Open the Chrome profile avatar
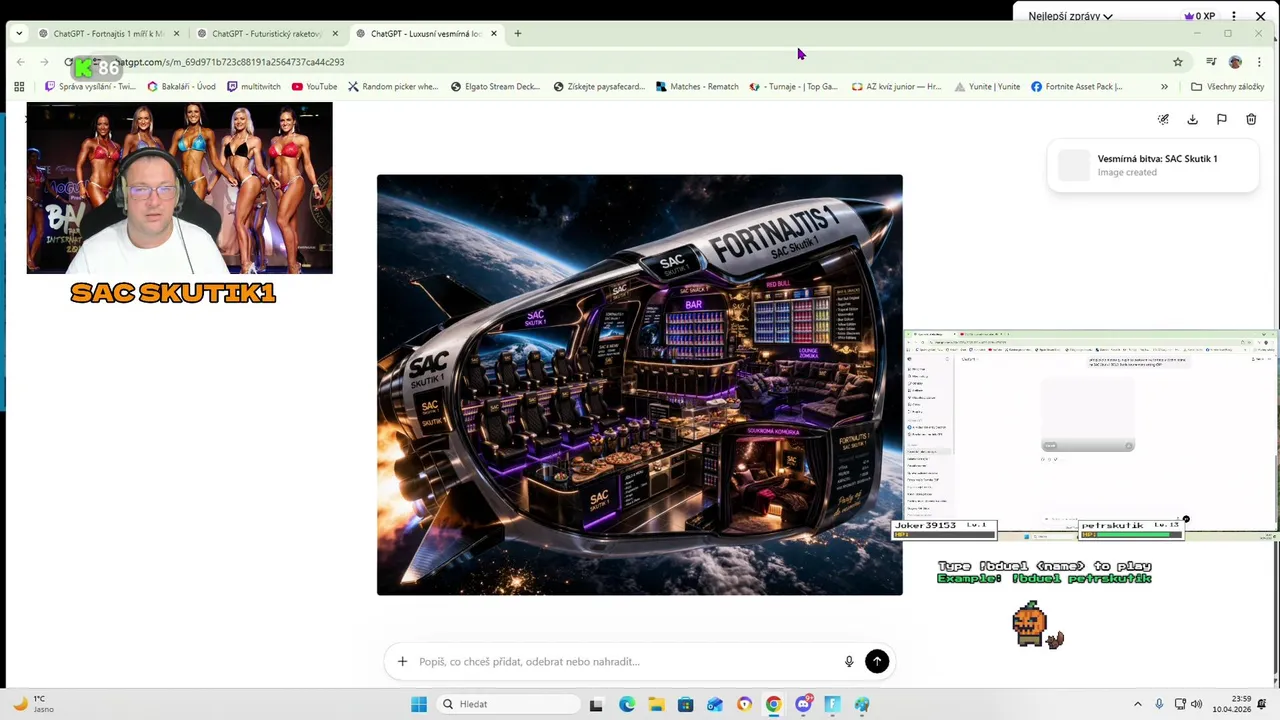This screenshot has width=1280, height=720. tap(1235, 62)
